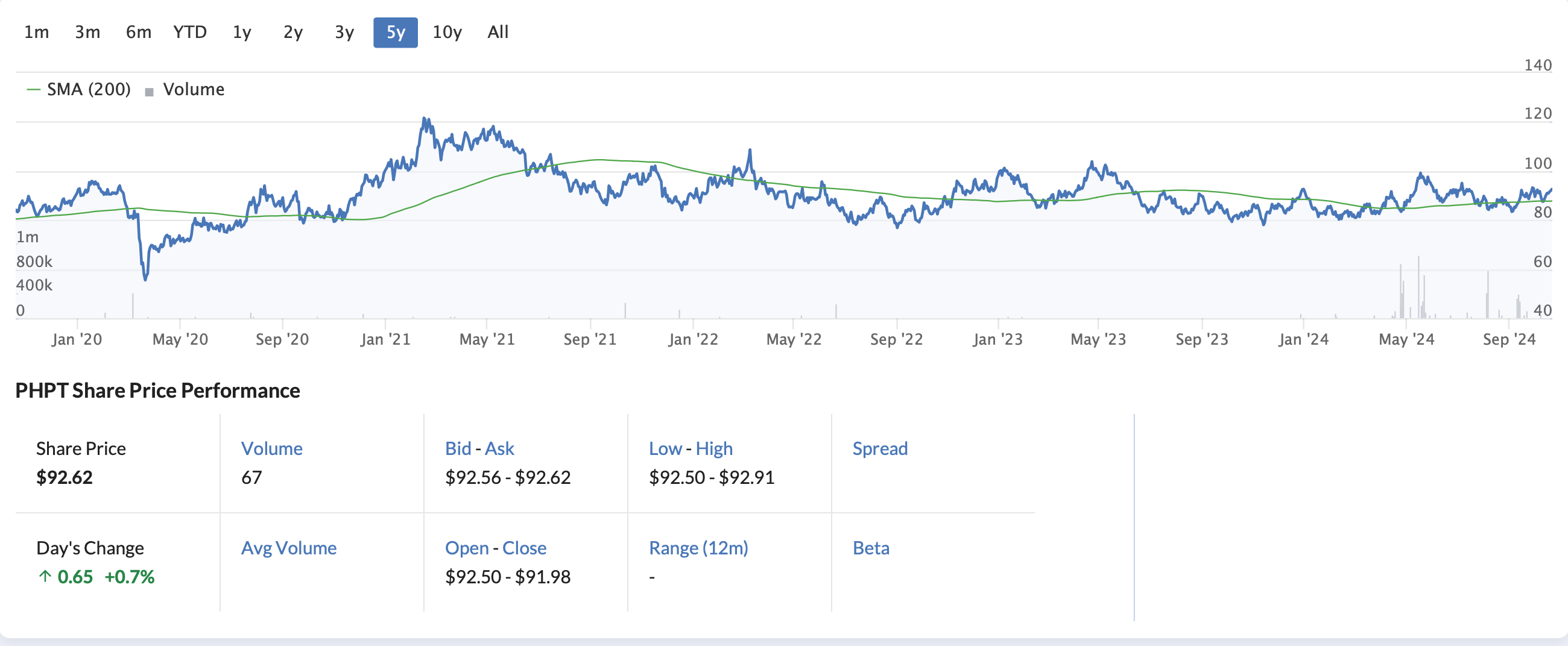Click the +0.7% day's change value
The width and height of the screenshot is (1568, 646).
130,577
